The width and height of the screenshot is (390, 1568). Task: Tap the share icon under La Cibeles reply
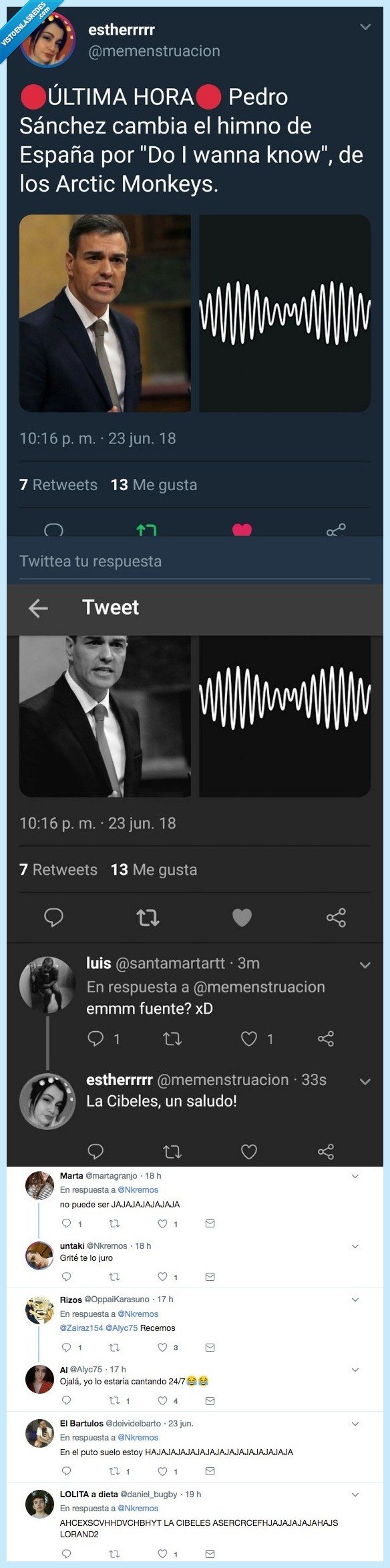[323, 1149]
